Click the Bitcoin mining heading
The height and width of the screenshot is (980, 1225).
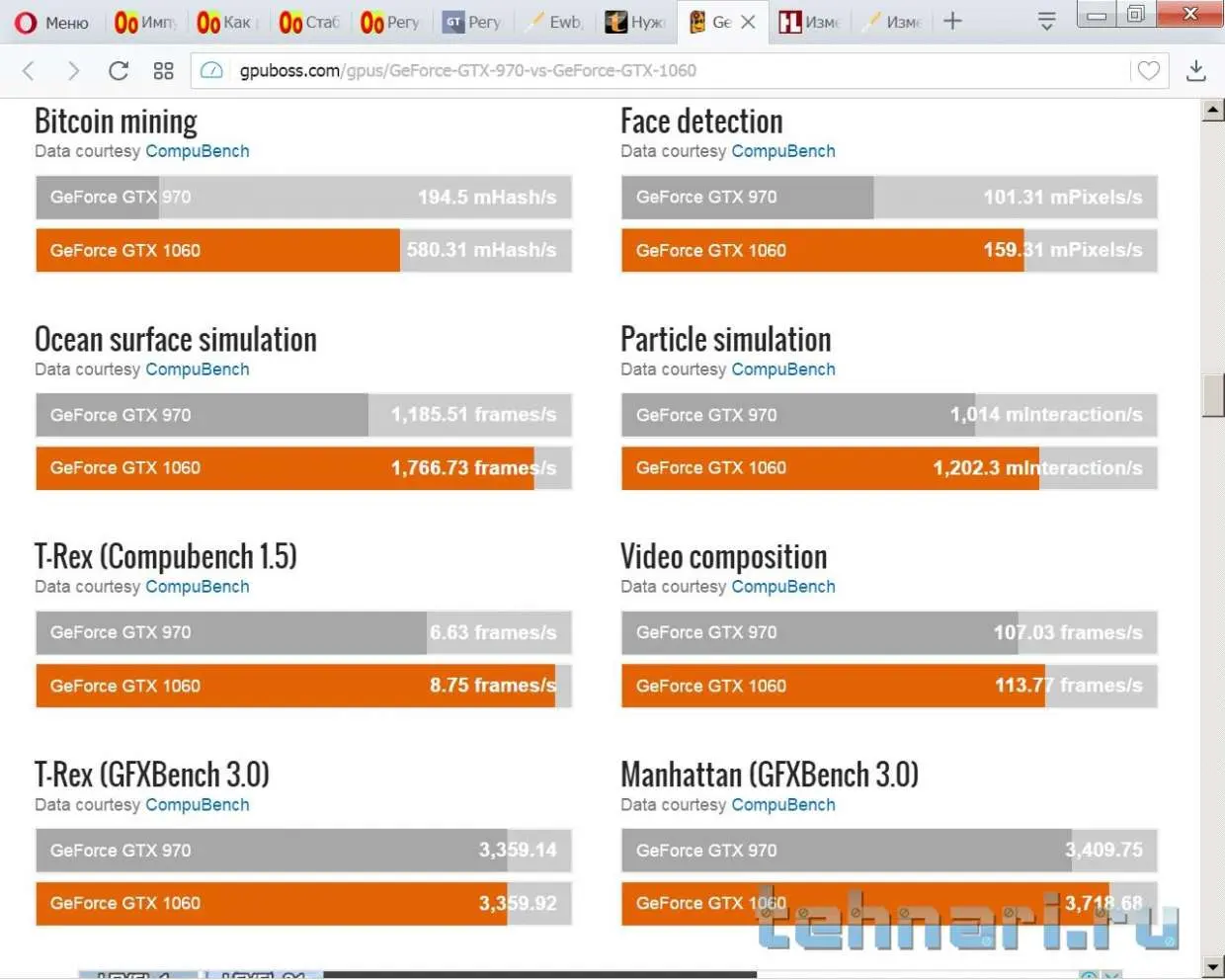[116, 122]
